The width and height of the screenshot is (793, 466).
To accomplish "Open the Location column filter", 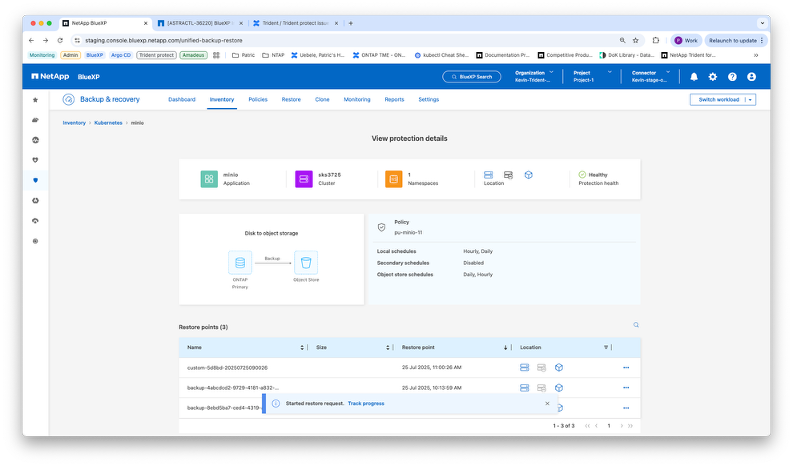I will click(x=606, y=347).
